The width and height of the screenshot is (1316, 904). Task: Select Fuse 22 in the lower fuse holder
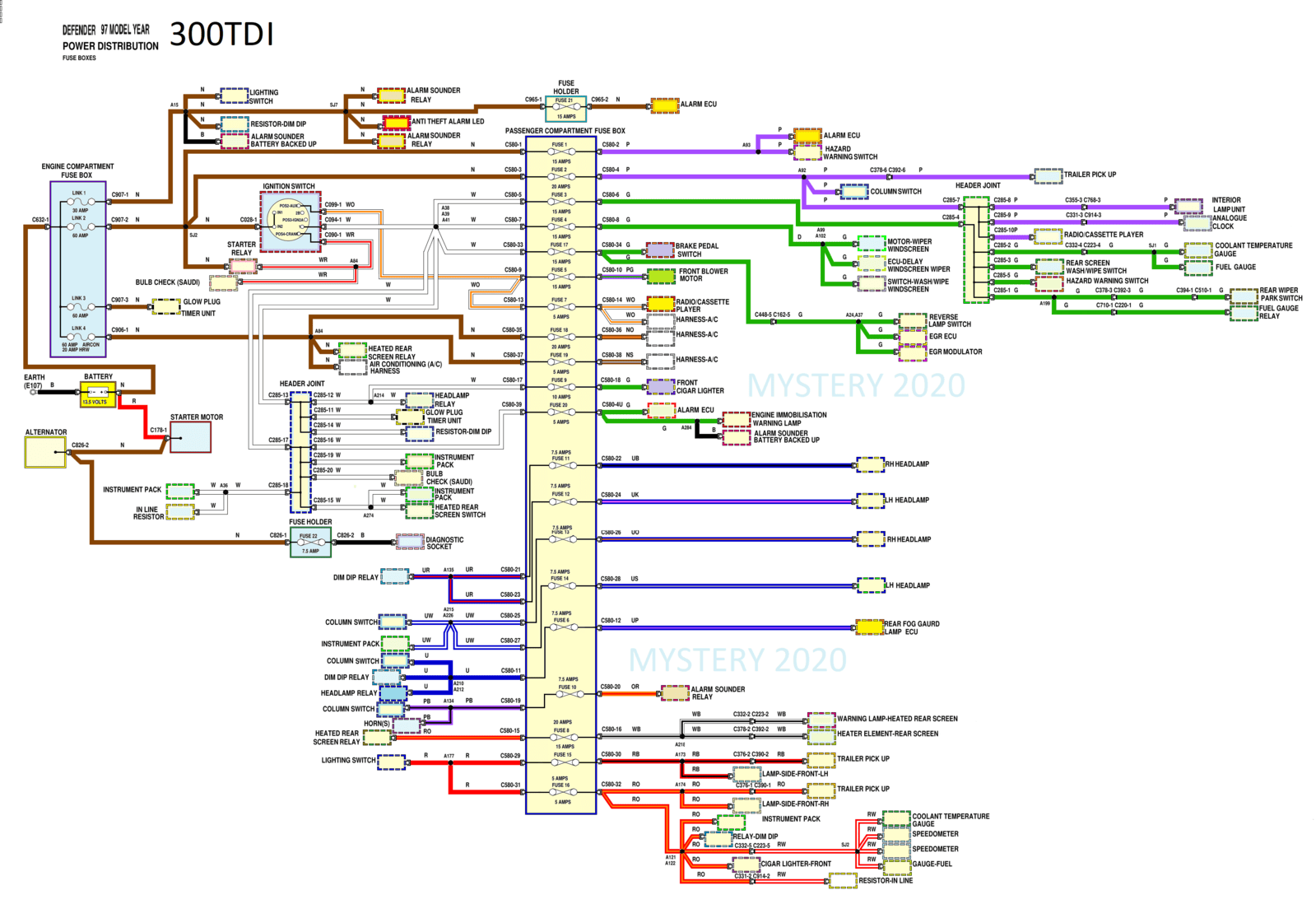click(310, 543)
